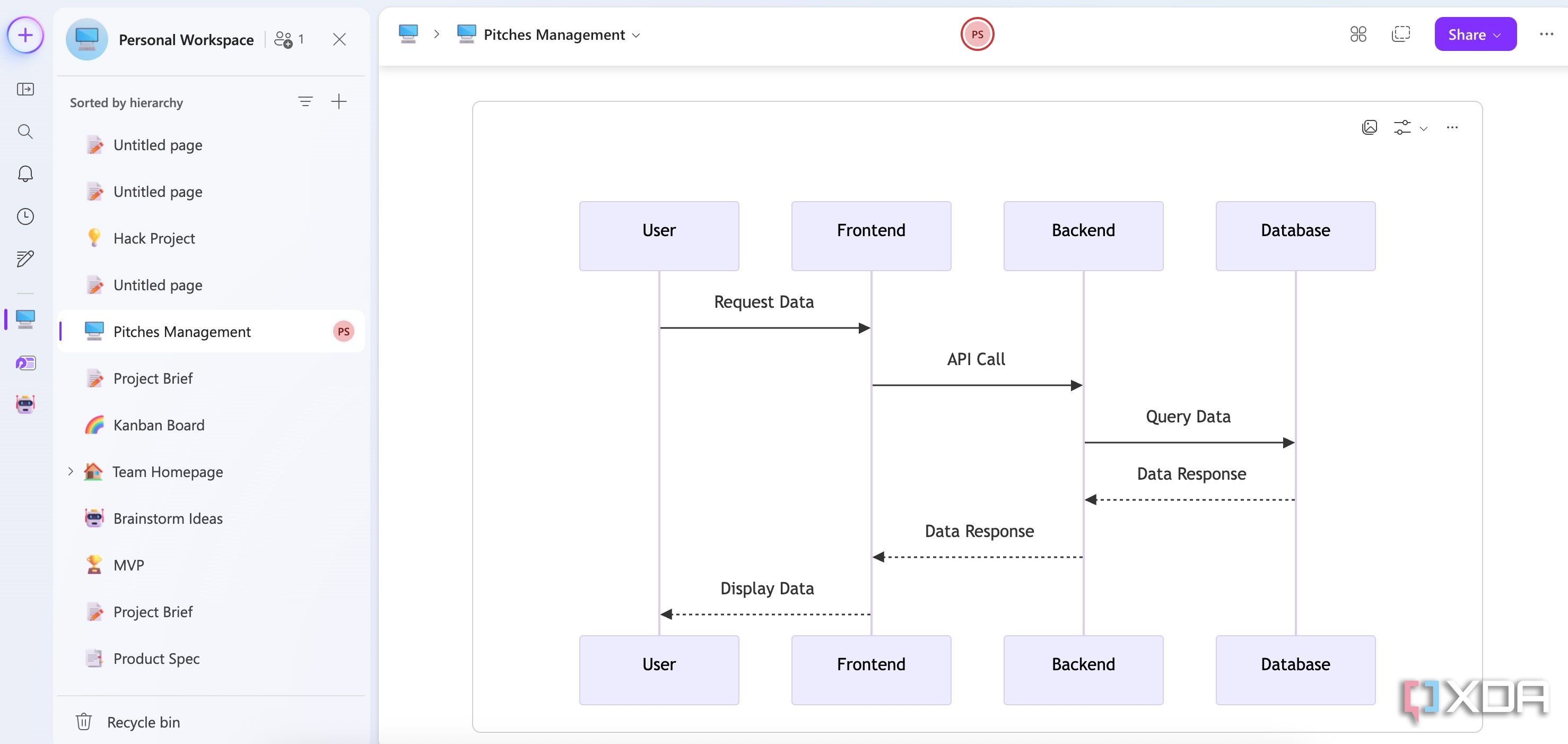Open the AI robot assistant
The height and width of the screenshot is (744, 1568).
pos(25,404)
